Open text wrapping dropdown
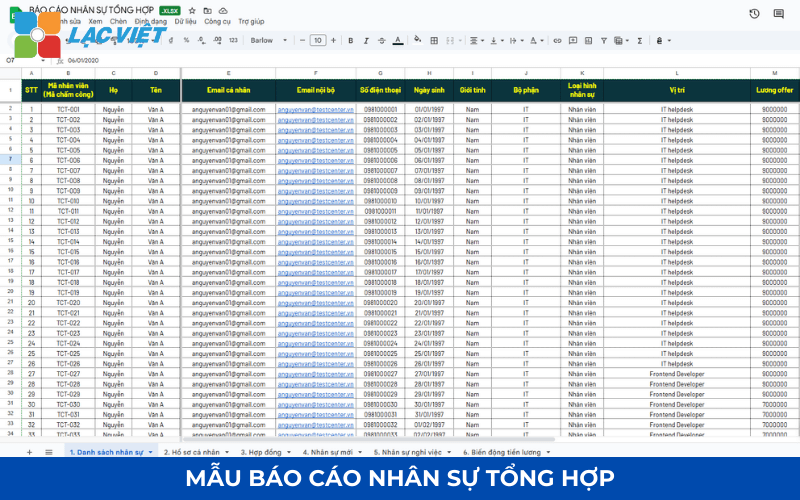The width and height of the screenshot is (800, 500). (x=516, y=40)
